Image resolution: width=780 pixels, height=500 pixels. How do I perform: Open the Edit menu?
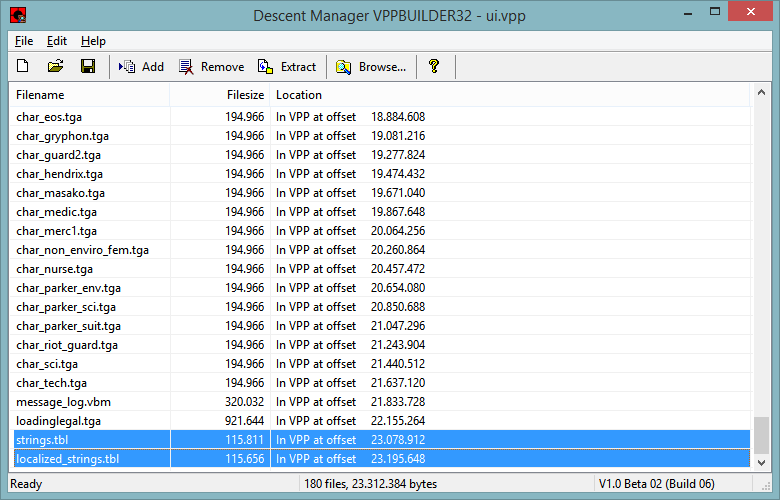click(57, 41)
